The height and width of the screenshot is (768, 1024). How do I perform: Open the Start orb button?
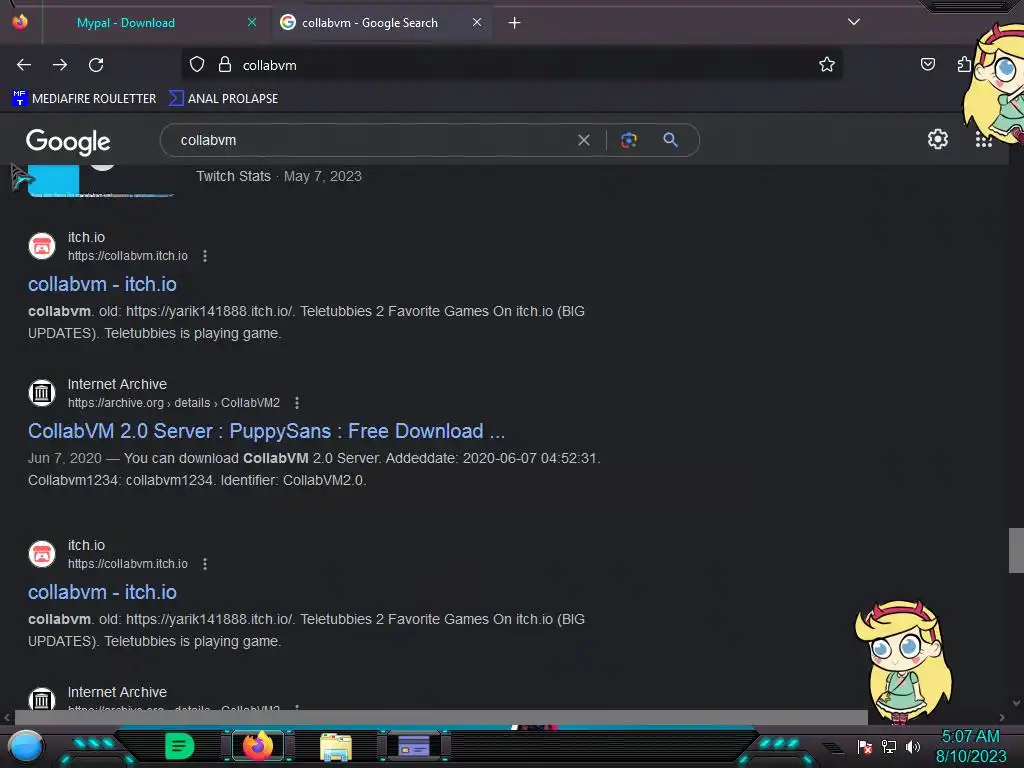coord(25,746)
